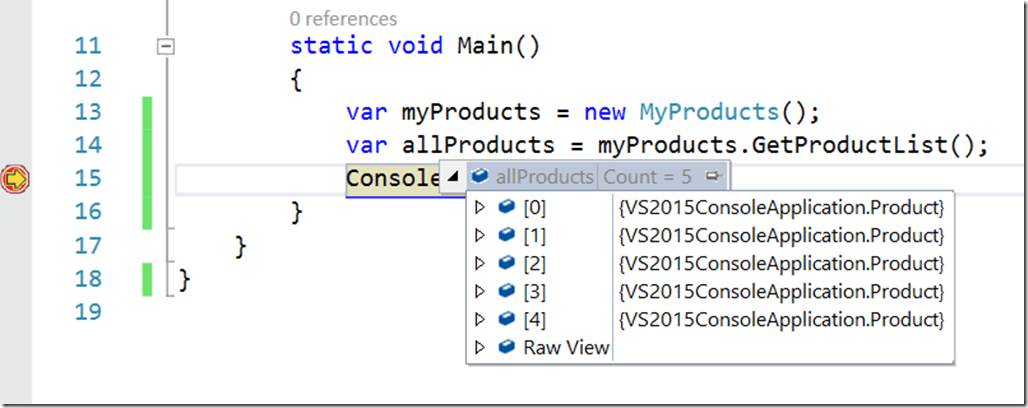Expand the [0] product entry
Image resolution: width=1028 pixels, height=408 pixels.
480,208
